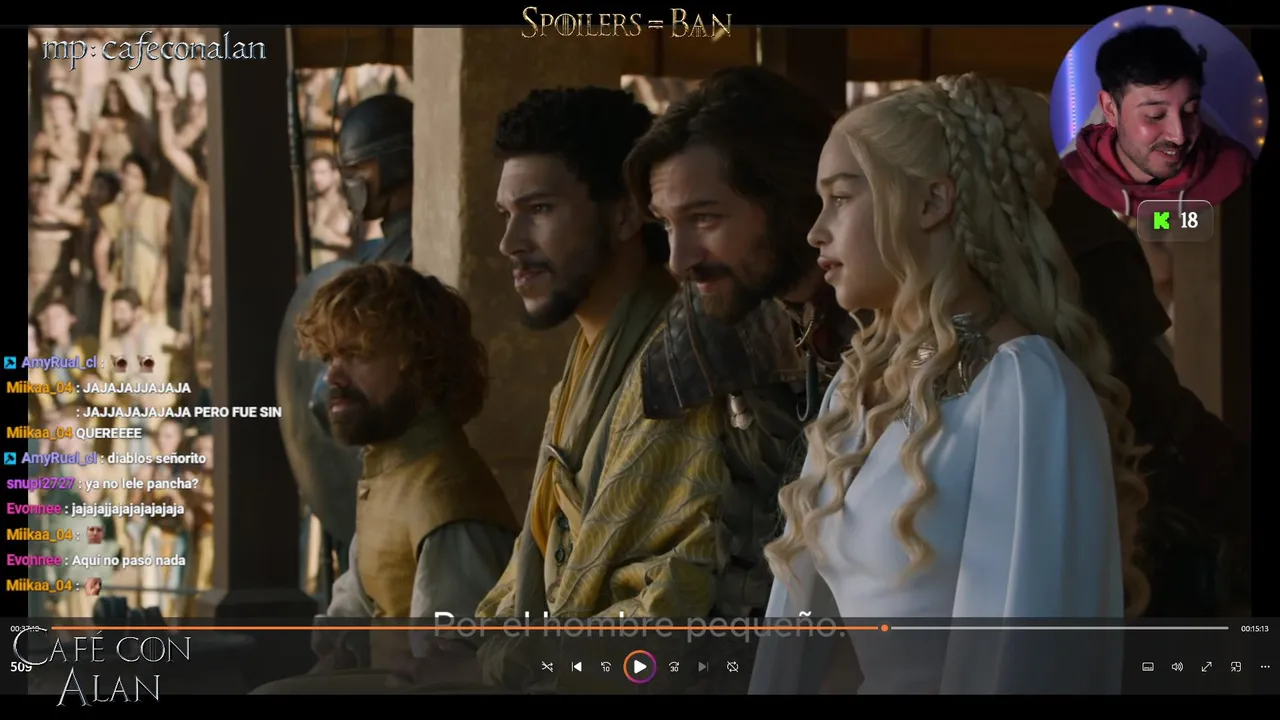This screenshot has height=720, width=1280.
Task: Toggle repeat mode in the player
Action: coord(733,667)
